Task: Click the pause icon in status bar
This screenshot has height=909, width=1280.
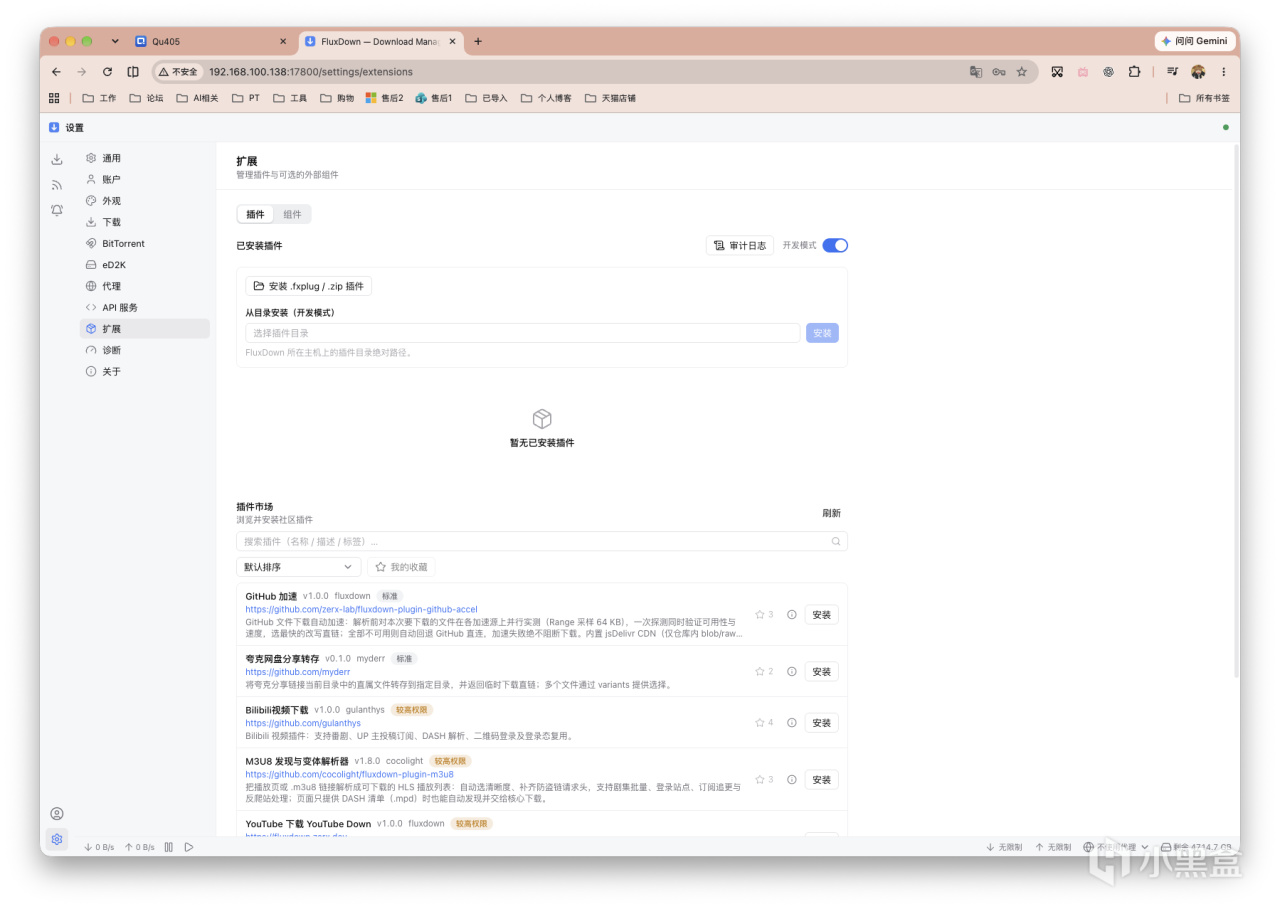Action: 169,847
